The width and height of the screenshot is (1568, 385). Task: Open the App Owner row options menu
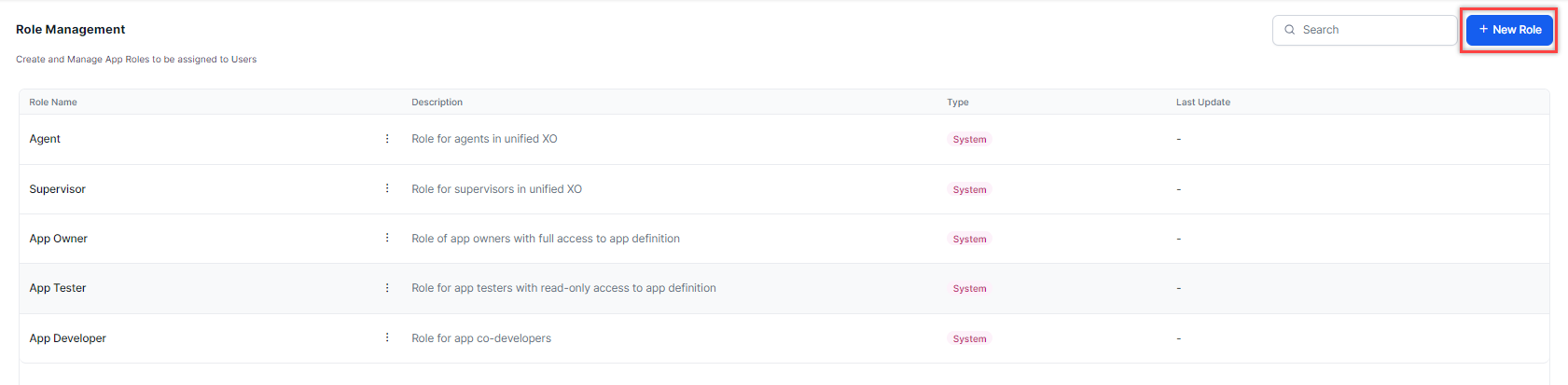(387, 238)
